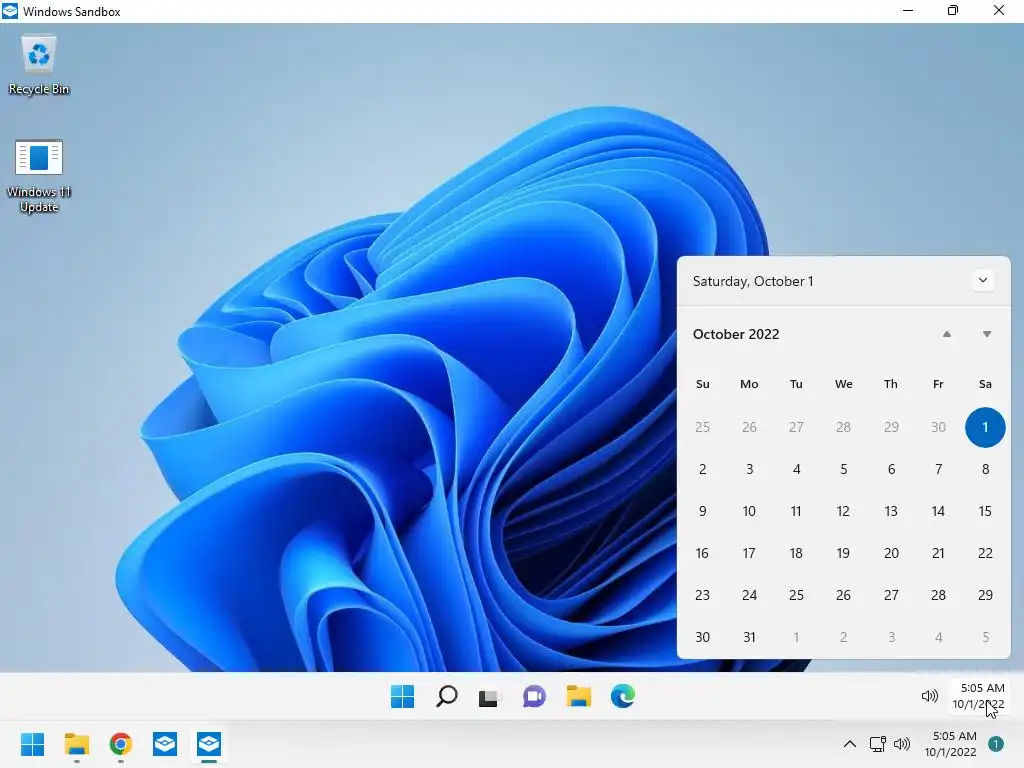The image size is (1024, 768).
Task: Select the highlighted October 1
Action: (x=985, y=427)
